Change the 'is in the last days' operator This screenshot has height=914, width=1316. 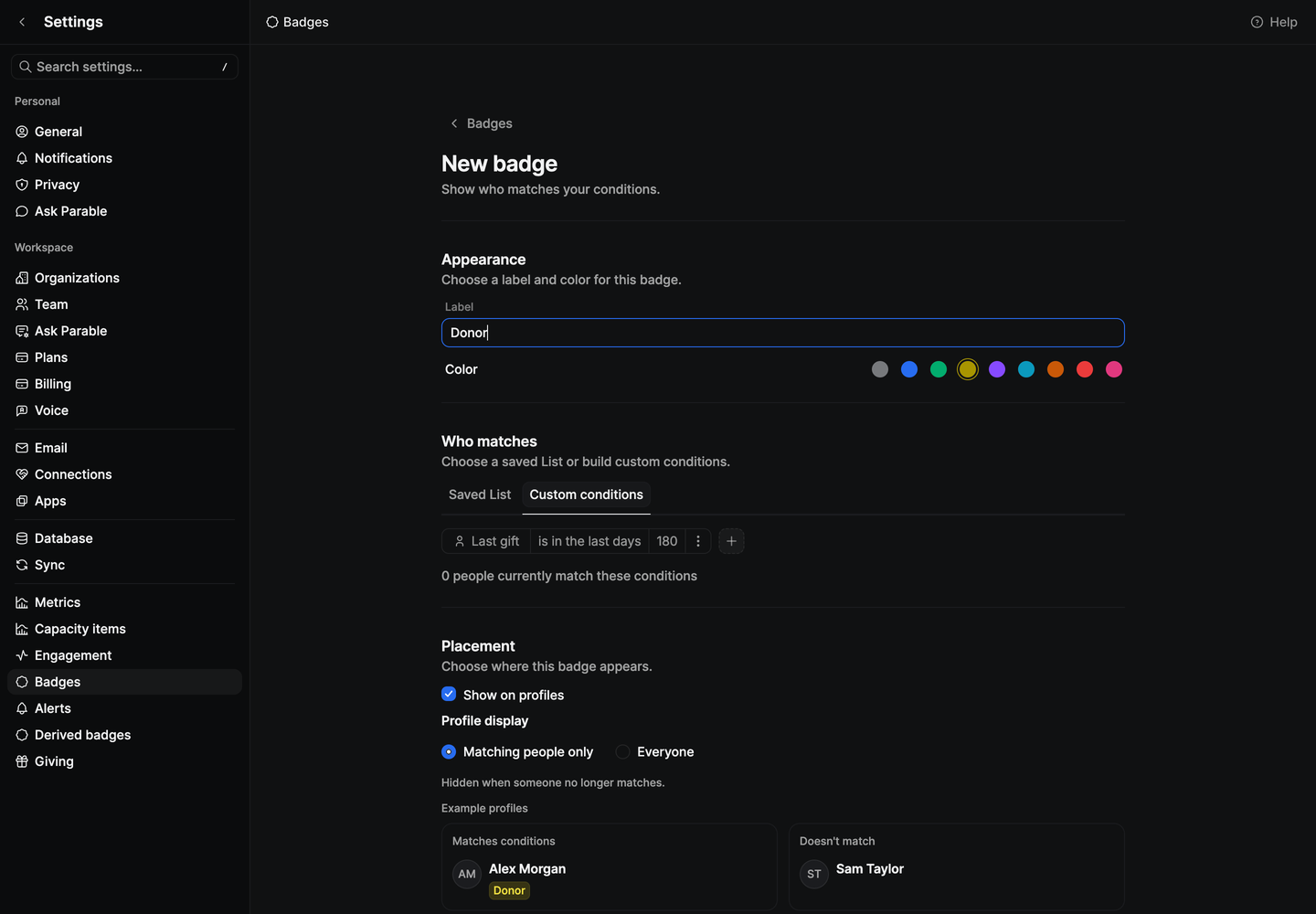click(589, 541)
